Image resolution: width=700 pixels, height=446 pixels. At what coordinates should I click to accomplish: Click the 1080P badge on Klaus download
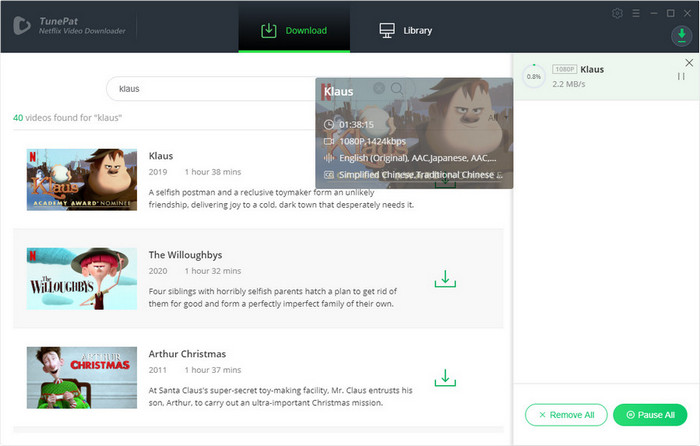565,70
